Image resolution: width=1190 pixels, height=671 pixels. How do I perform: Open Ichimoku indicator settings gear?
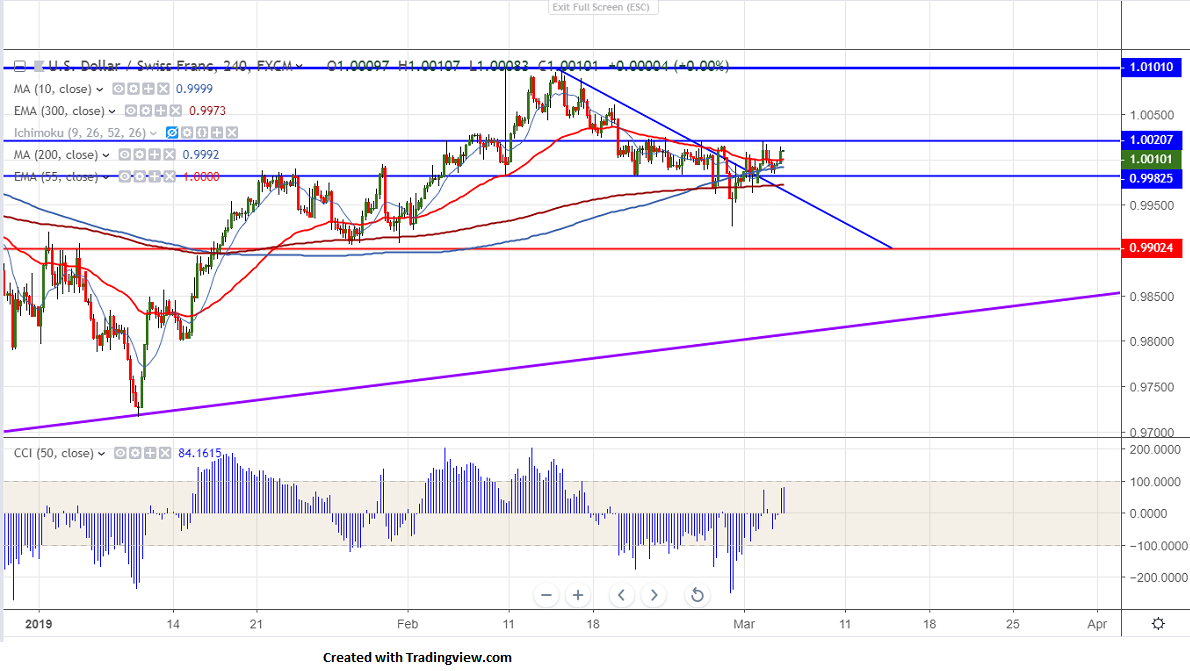[187, 132]
